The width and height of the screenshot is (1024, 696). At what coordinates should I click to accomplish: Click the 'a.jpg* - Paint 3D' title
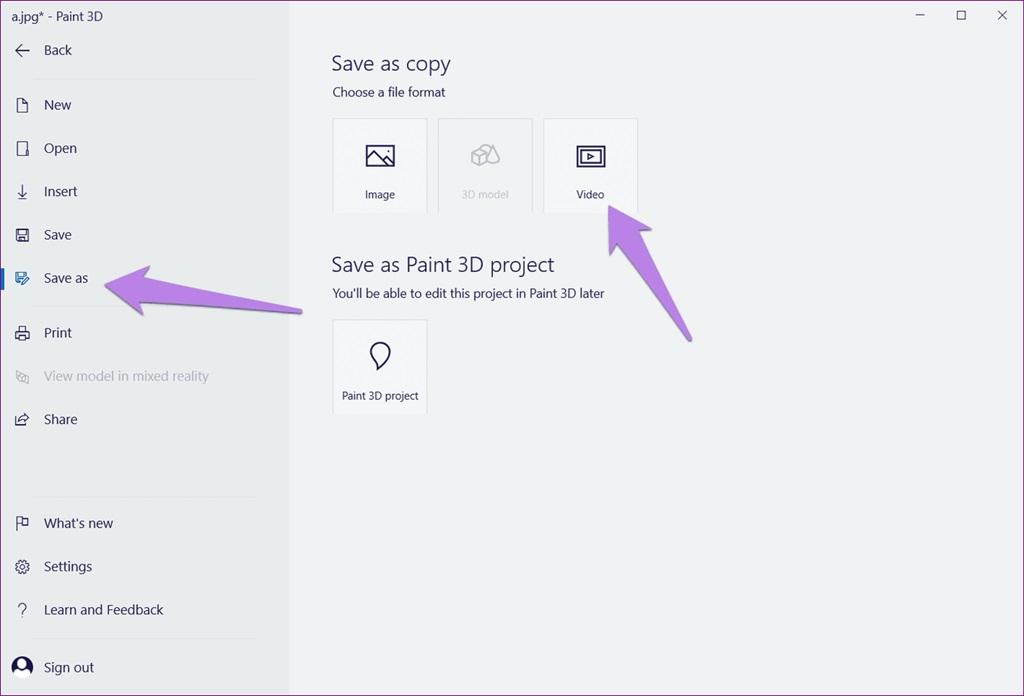(x=57, y=16)
